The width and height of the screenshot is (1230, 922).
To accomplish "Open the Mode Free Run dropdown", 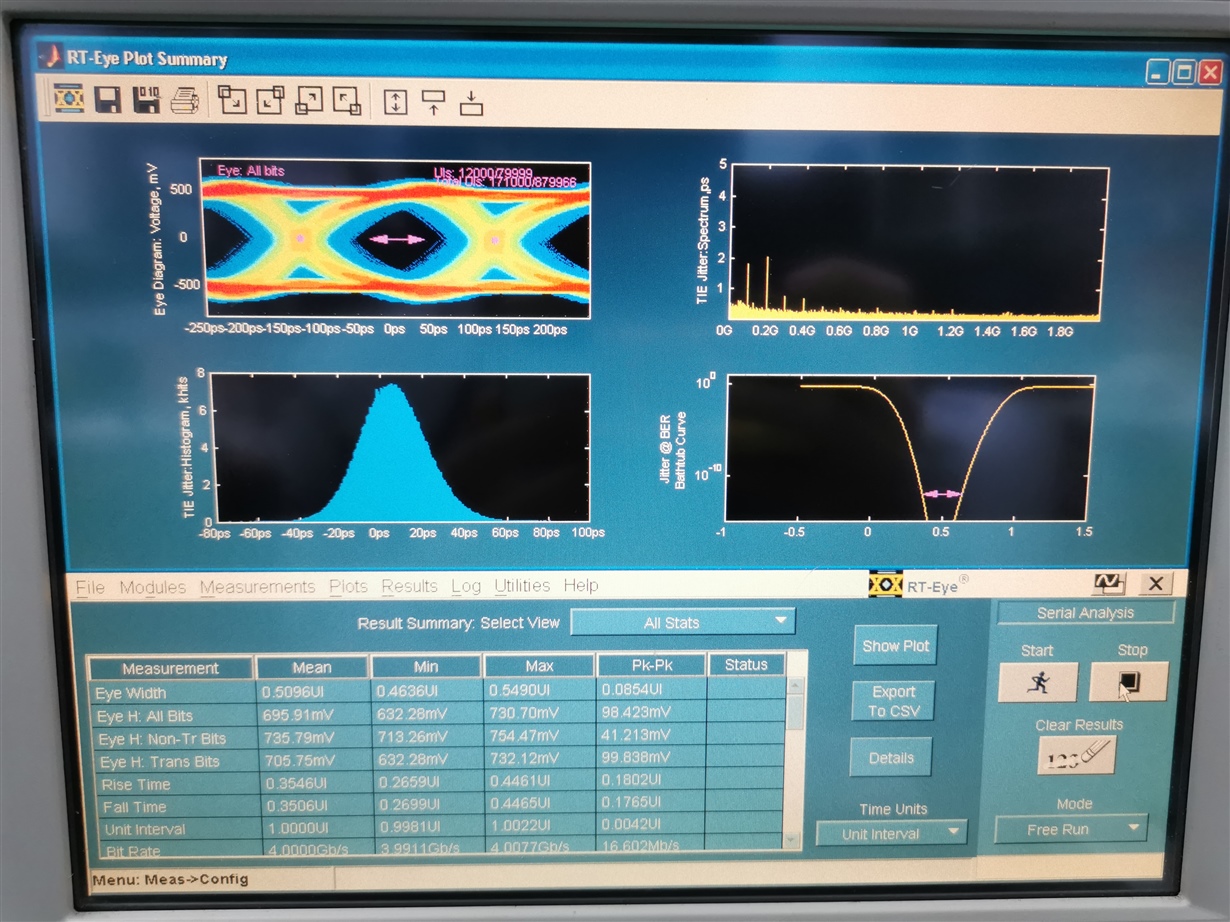I will (x=1071, y=829).
